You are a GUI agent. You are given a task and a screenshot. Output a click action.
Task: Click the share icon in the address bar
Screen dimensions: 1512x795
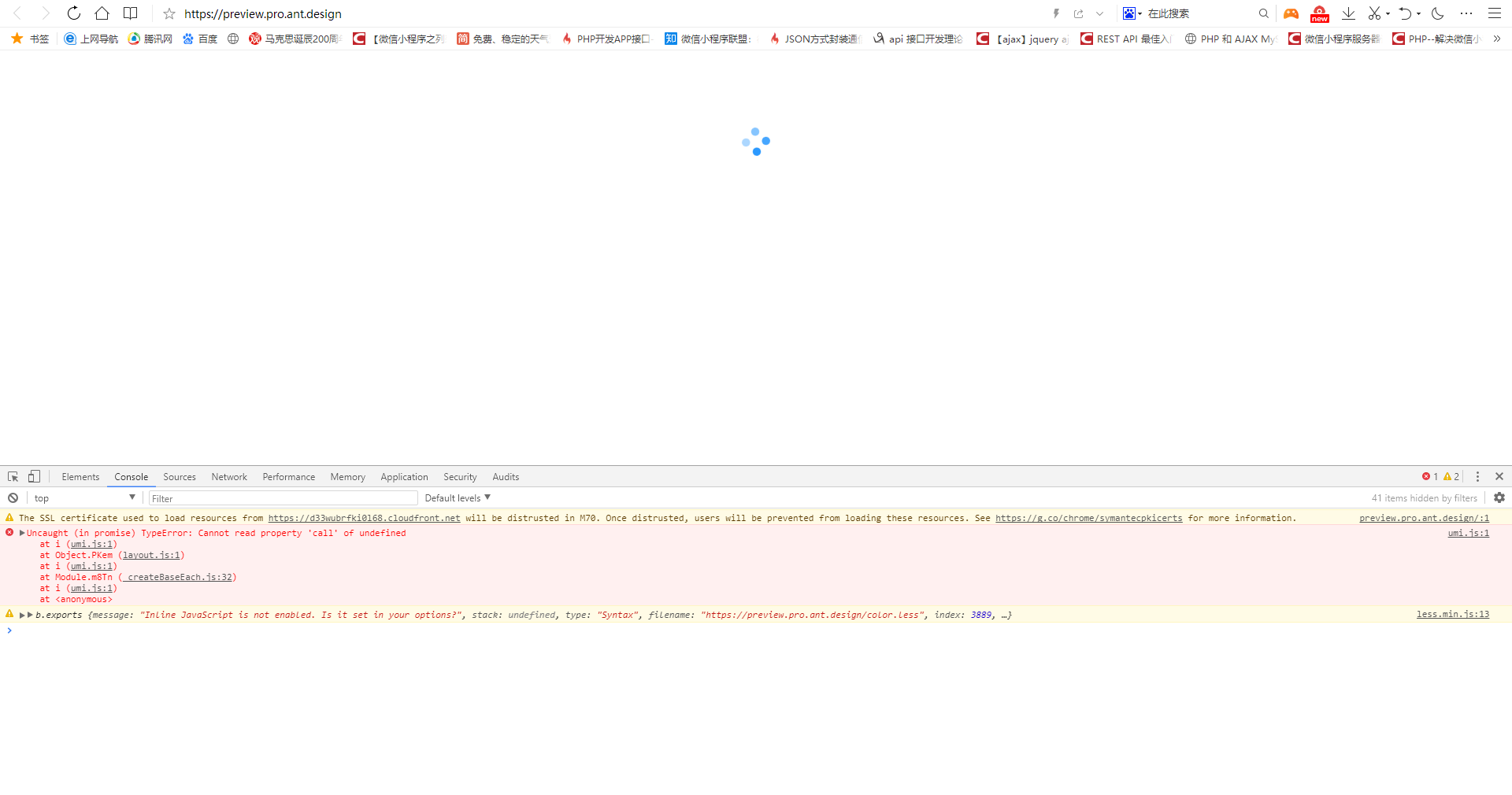(x=1078, y=13)
